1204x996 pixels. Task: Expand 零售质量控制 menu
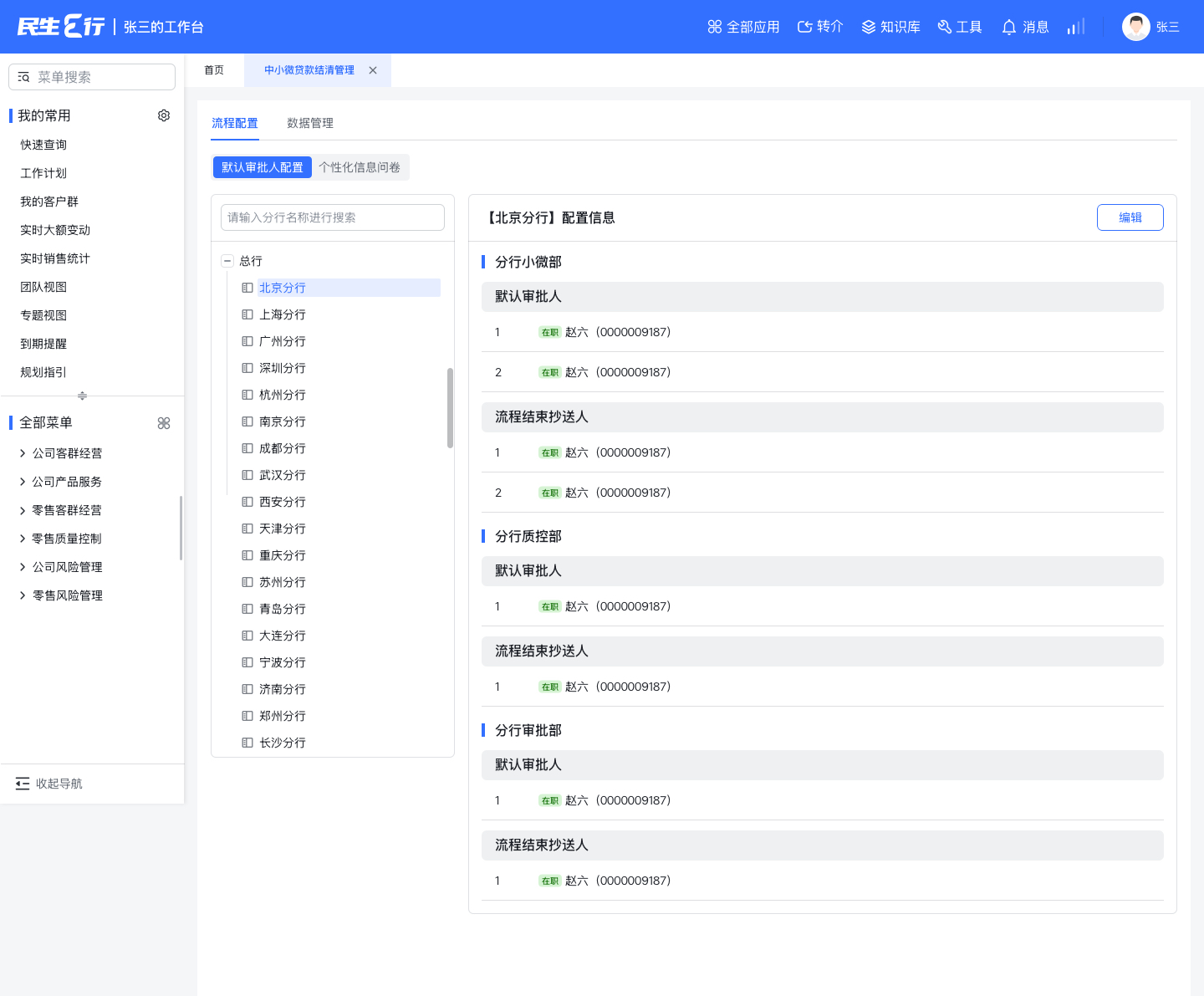point(23,539)
